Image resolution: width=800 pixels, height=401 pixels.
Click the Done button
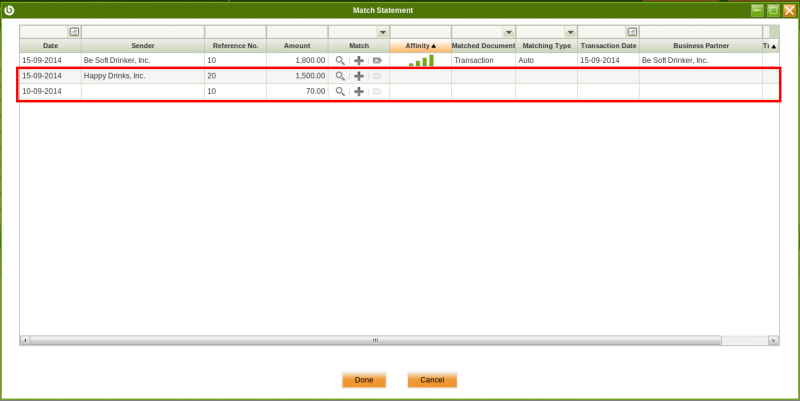364,380
